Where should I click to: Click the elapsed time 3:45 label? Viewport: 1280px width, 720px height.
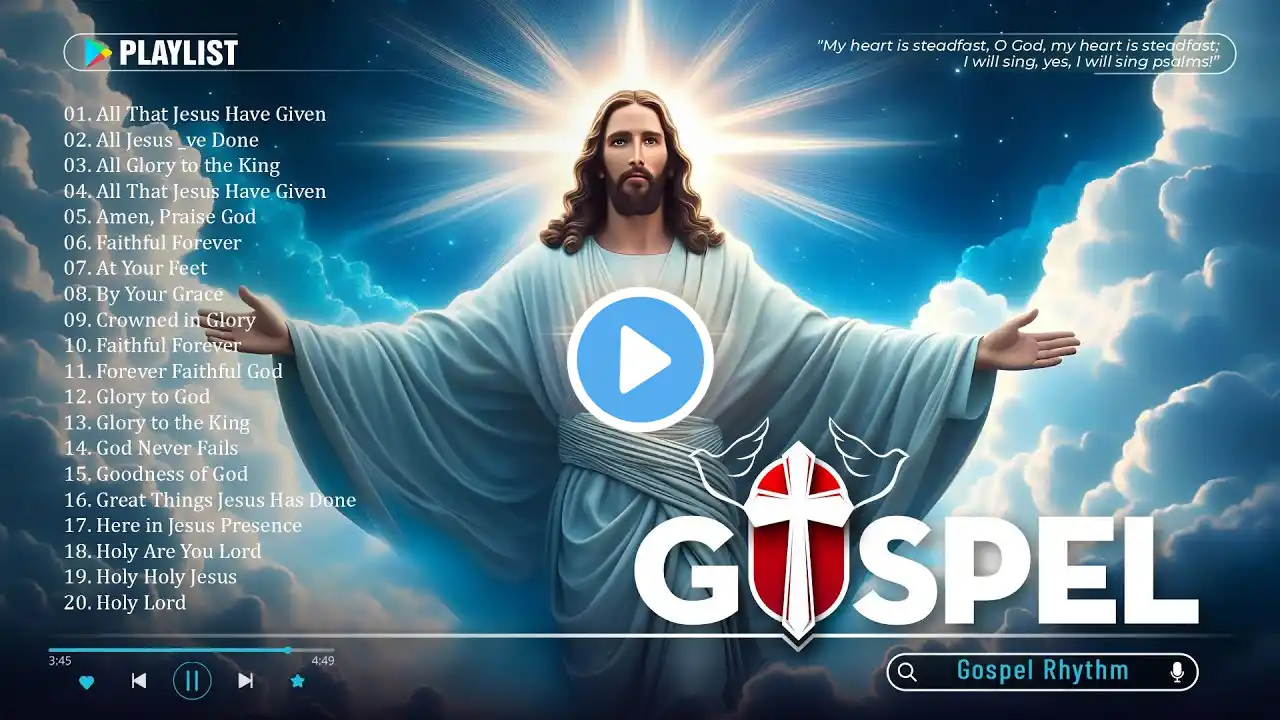[59, 661]
